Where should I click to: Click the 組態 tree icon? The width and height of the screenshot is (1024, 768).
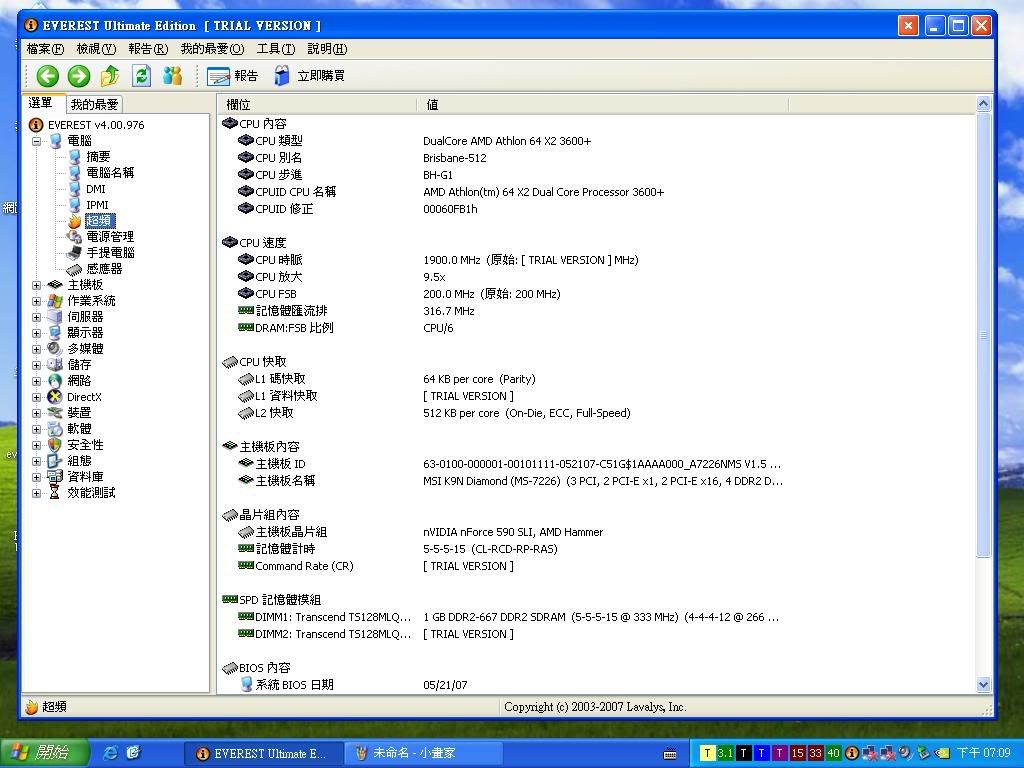click(x=55, y=461)
